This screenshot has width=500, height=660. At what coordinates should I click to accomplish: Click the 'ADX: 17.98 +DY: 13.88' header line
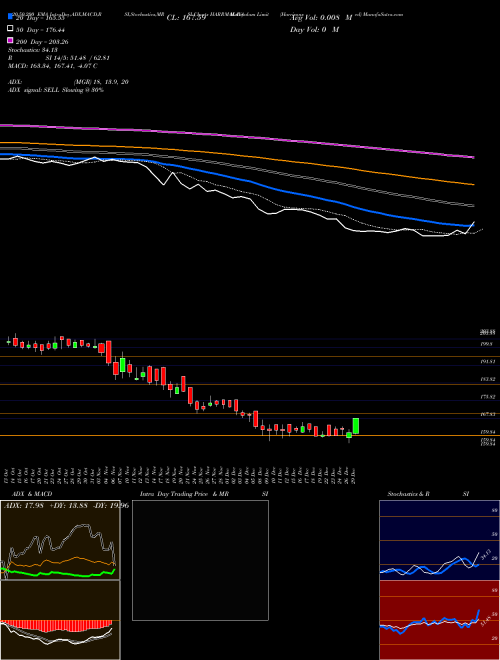65,506
